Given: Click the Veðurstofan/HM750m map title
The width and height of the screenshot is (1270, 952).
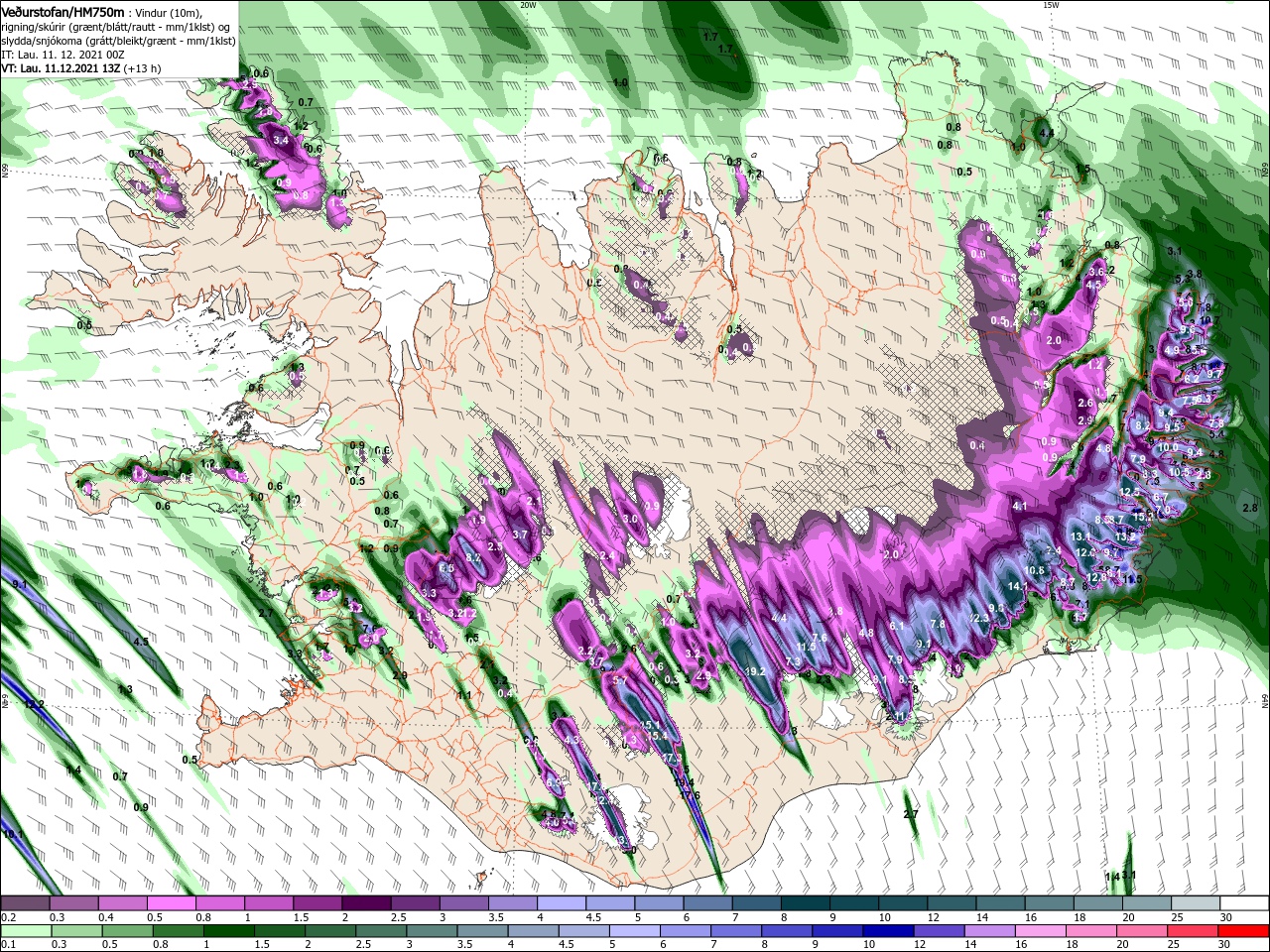Looking at the screenshot, I should (63, 11).
